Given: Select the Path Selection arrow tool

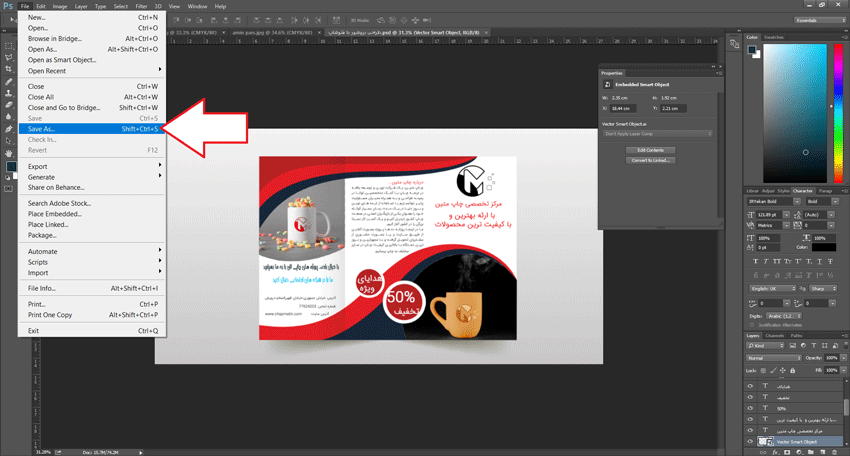Looking at the screenshot, I should [8, 141].
